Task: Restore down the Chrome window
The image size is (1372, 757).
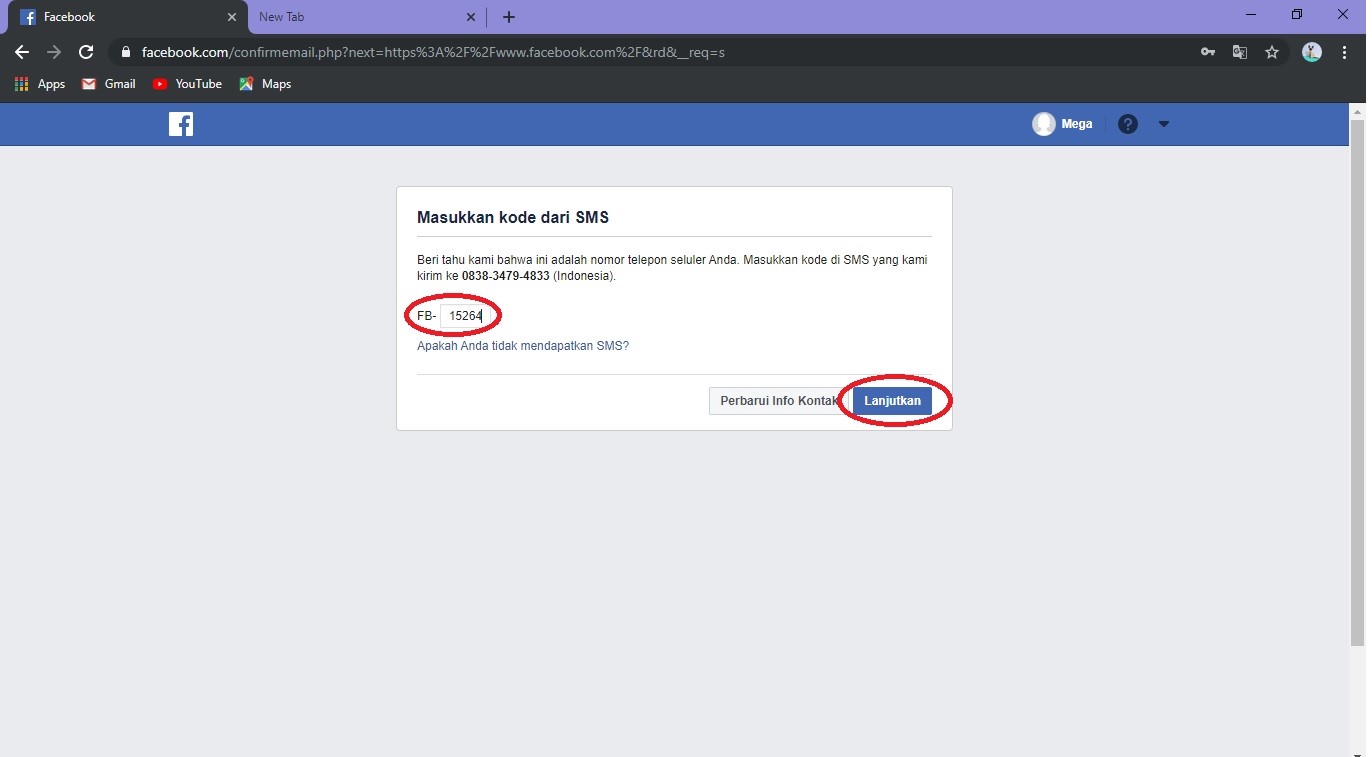Action: (1297, 15)
